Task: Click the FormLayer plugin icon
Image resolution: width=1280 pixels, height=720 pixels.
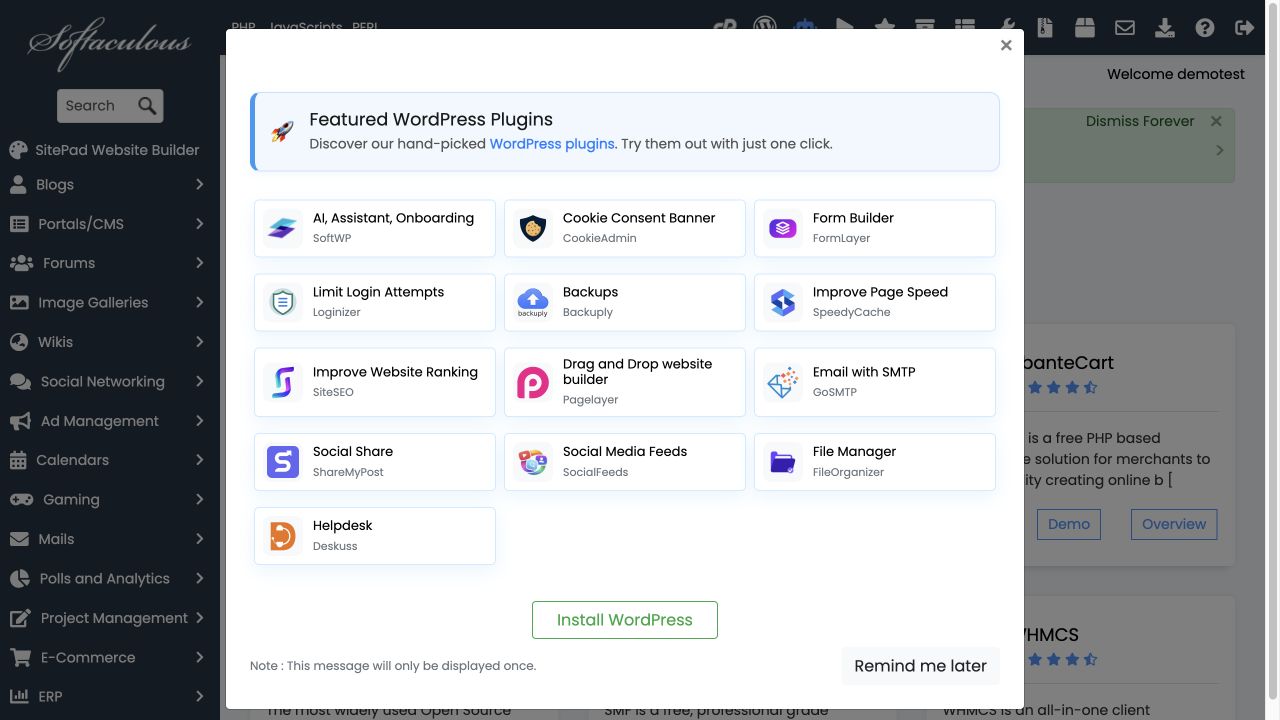Action: click(x=783, y=229)
